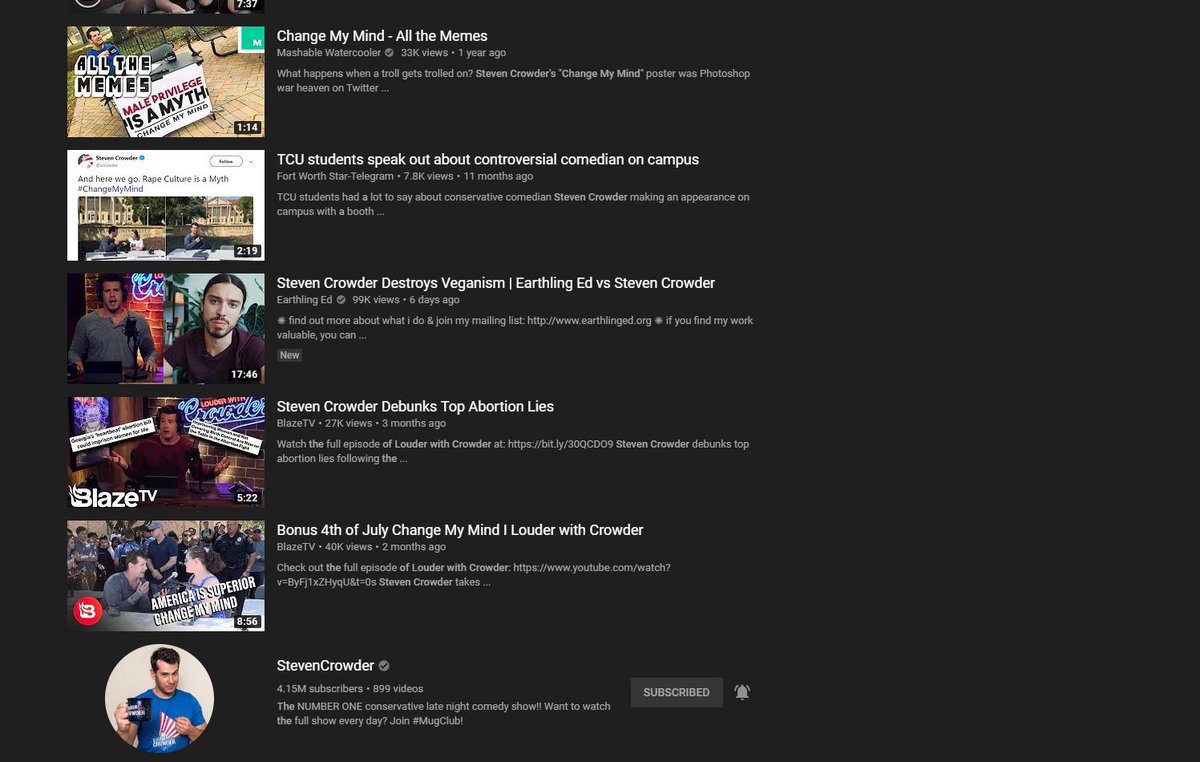Click description starting 'What happens when a troll'
Viewport: 1200px width, 762px height.
point(513,81)
